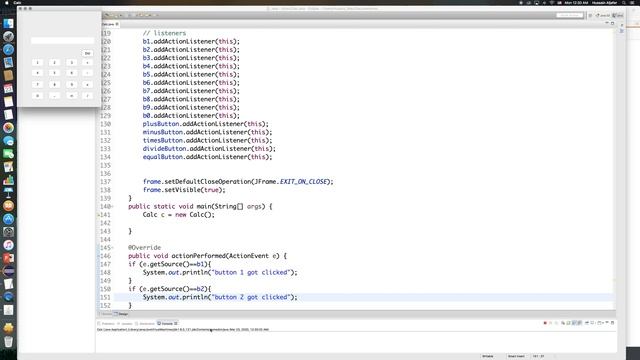Click the "button 1 got clicked" println line
640x360 pixels.
click(x=220, y=272)
